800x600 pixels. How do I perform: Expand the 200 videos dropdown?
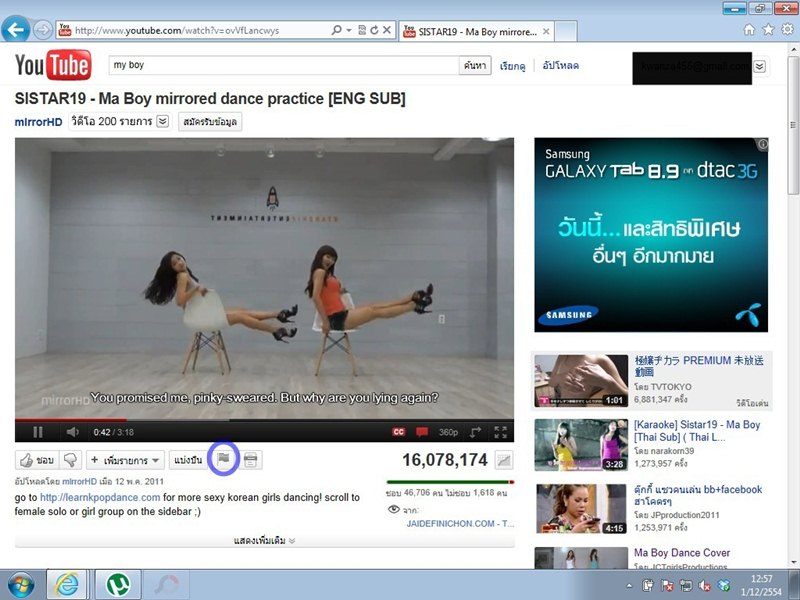[x=163, y=121]
